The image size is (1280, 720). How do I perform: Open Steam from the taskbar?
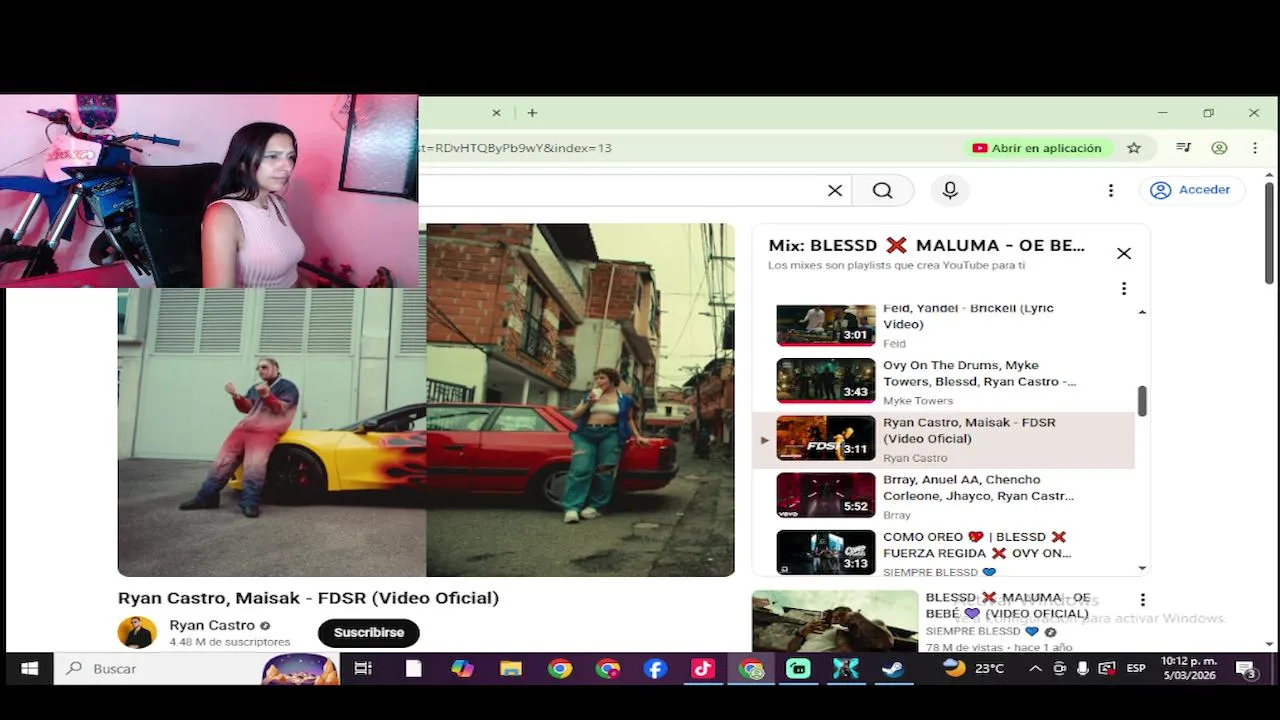(893, 668)
